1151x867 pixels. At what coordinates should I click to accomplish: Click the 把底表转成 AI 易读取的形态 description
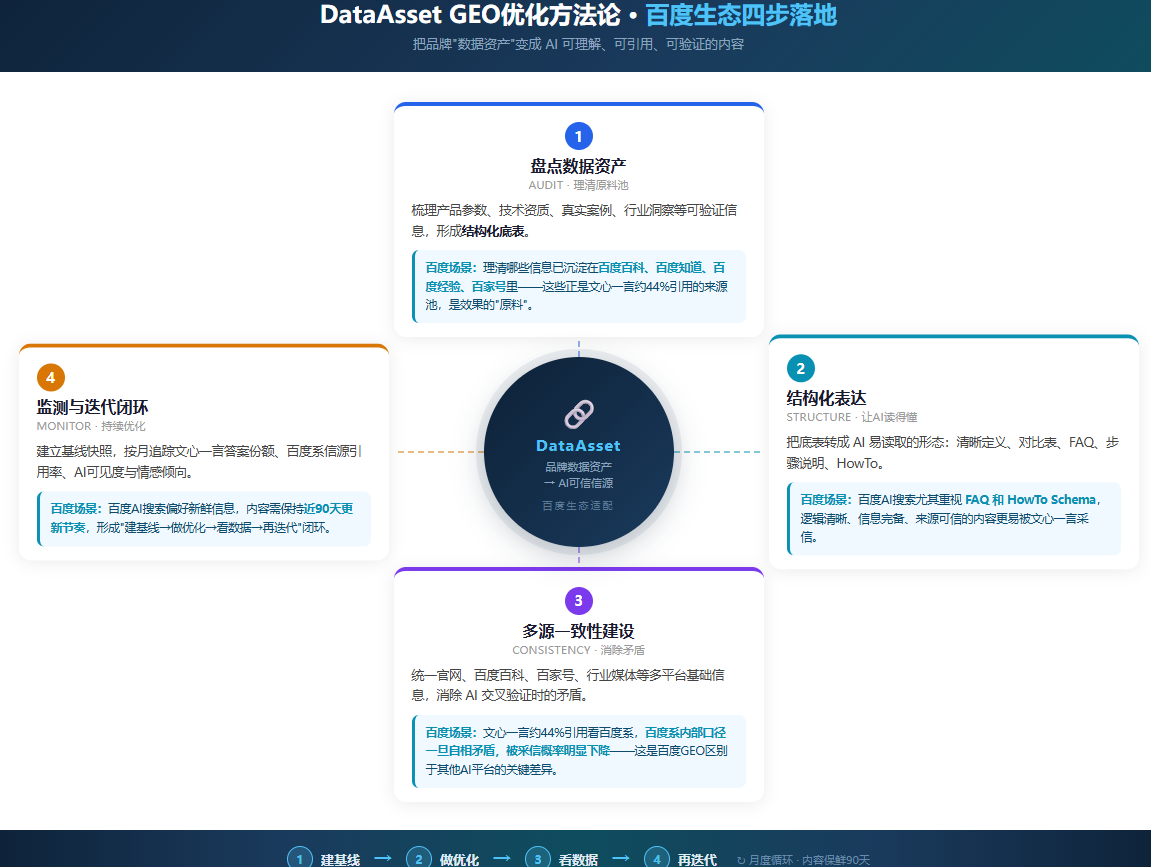[952, 453]
